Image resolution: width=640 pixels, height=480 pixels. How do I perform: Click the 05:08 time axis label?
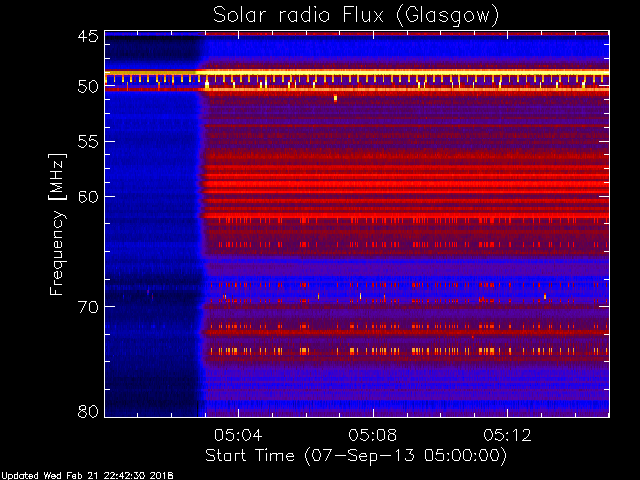point(373,435)
